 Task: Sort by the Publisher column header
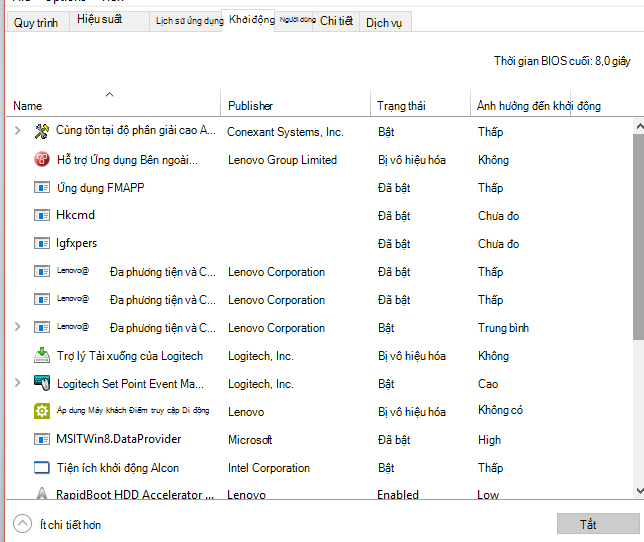(x=295, y=103)
